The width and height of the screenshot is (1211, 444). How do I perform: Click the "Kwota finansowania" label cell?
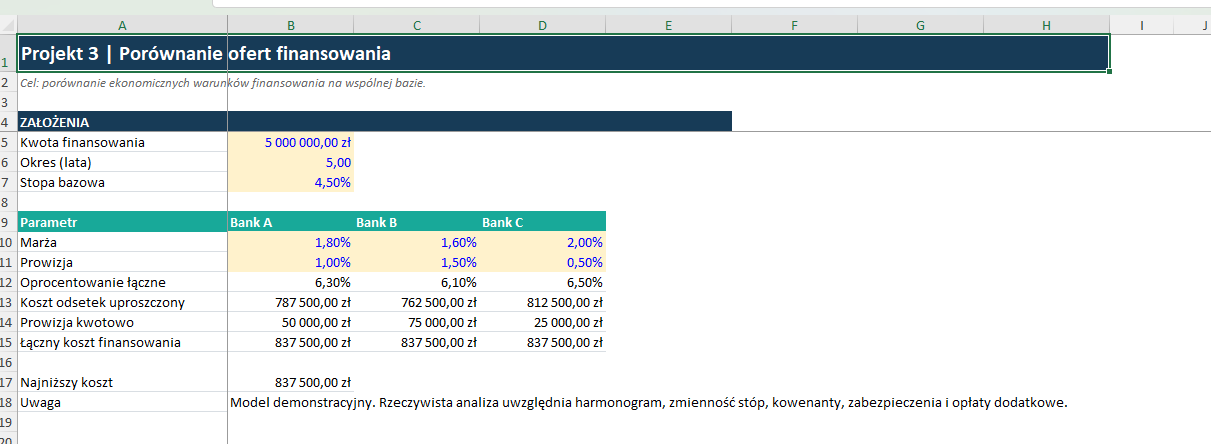[x=122, y=142]
